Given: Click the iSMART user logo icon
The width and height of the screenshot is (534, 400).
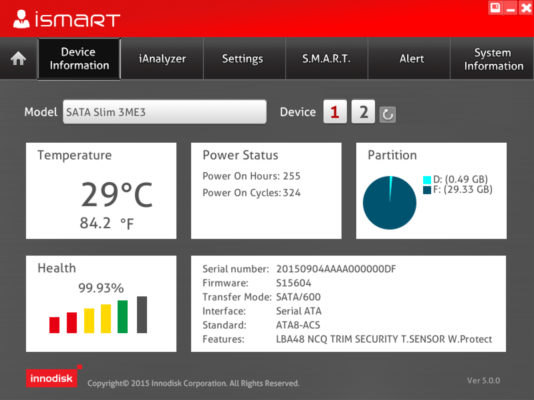Looking at the screenshot, I should 21,19.
